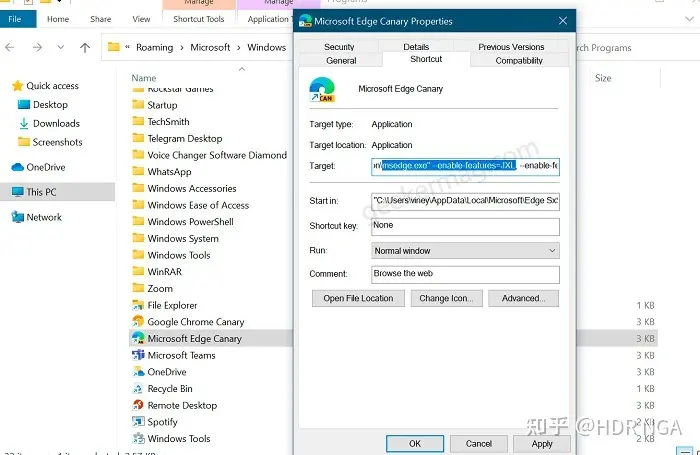Click the WhatsApp folder icon
The image size is (700, 455).
(138, 171)
